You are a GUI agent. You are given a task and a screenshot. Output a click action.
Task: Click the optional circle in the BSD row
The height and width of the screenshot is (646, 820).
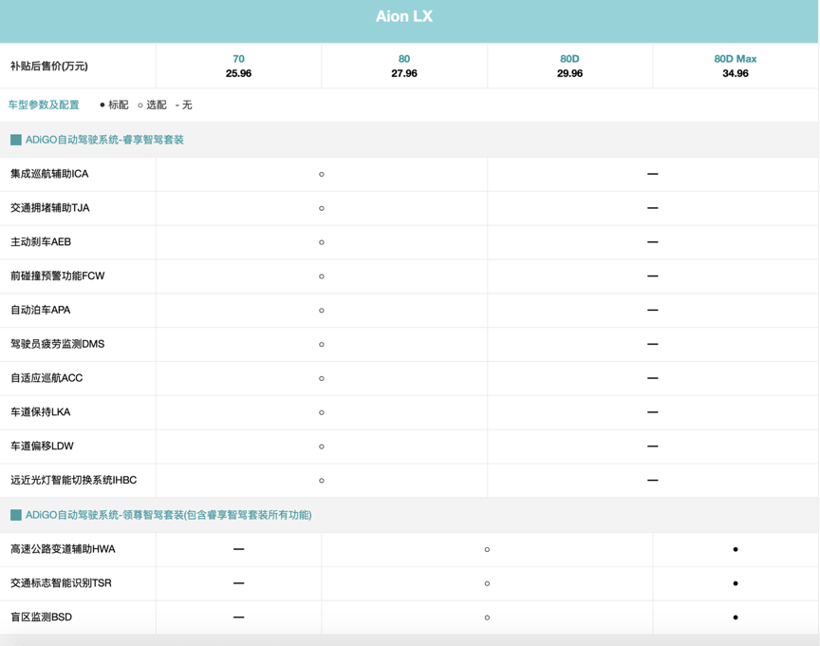(487, 617)
